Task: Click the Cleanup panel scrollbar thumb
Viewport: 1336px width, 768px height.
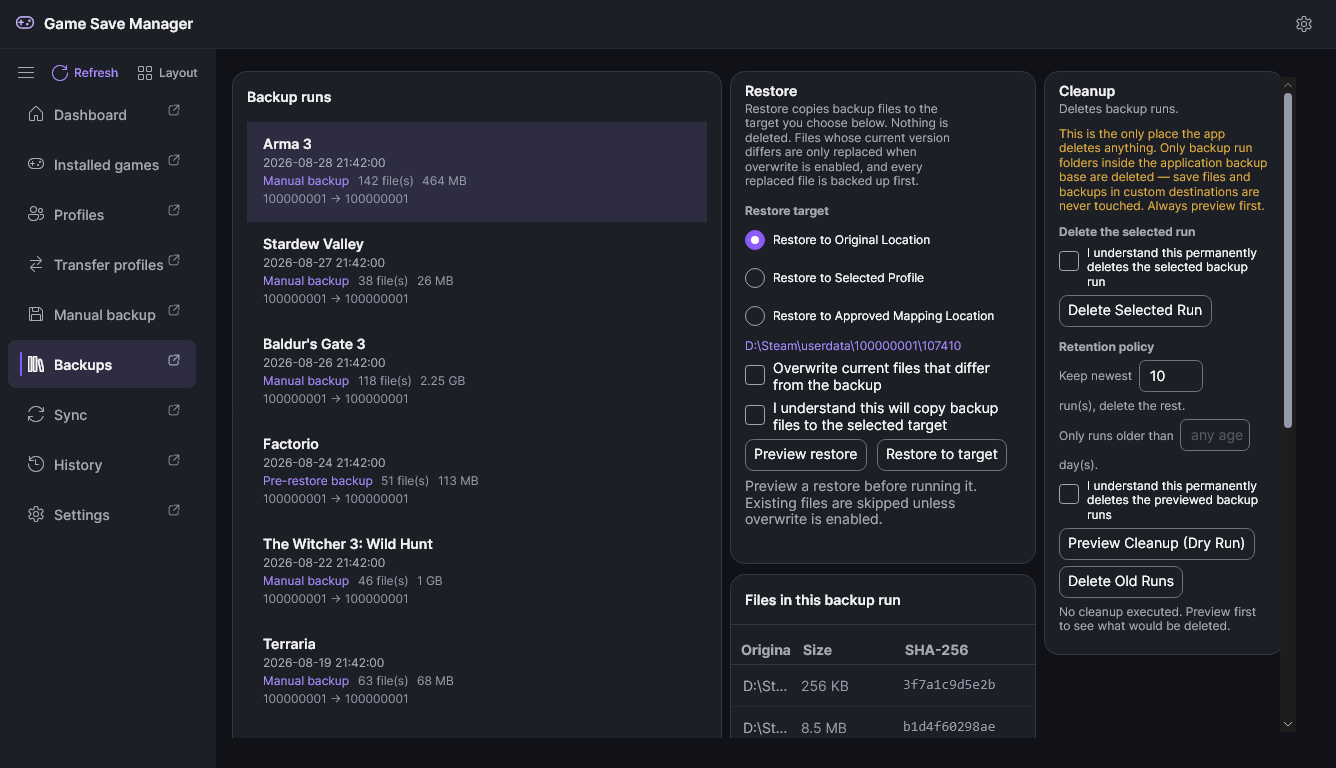Action: (1287, 260)
